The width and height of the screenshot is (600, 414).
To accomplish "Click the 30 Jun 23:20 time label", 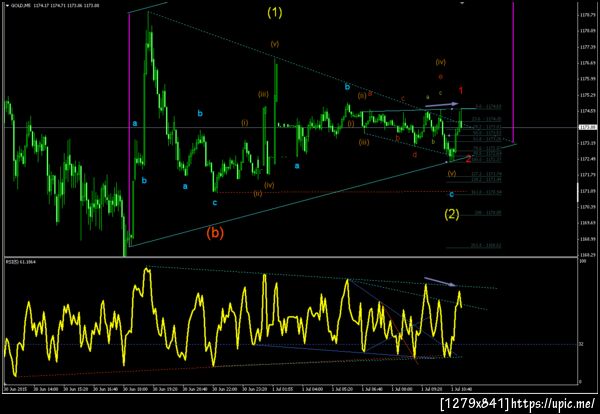I will 255,389.
